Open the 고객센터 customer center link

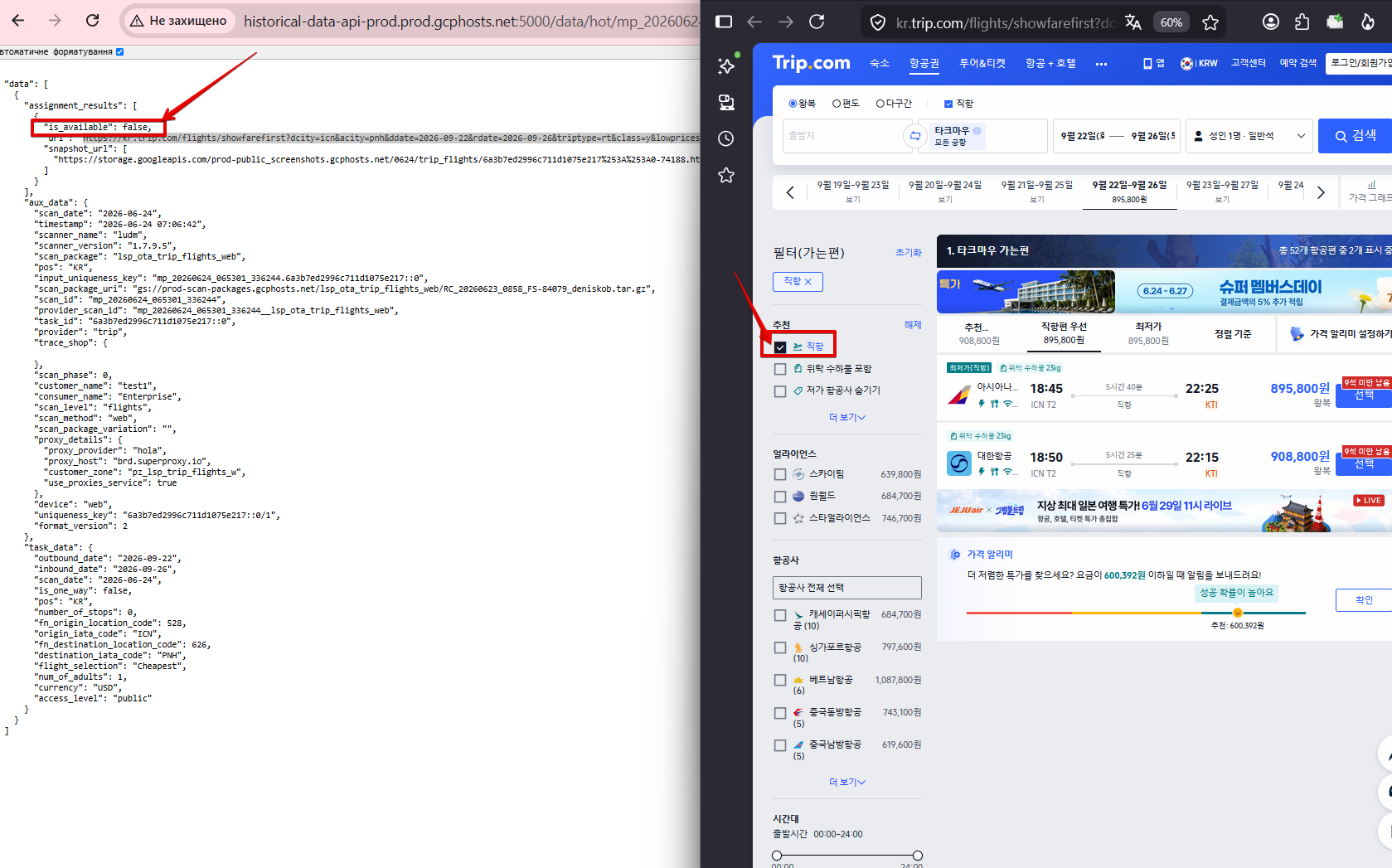1248,63
